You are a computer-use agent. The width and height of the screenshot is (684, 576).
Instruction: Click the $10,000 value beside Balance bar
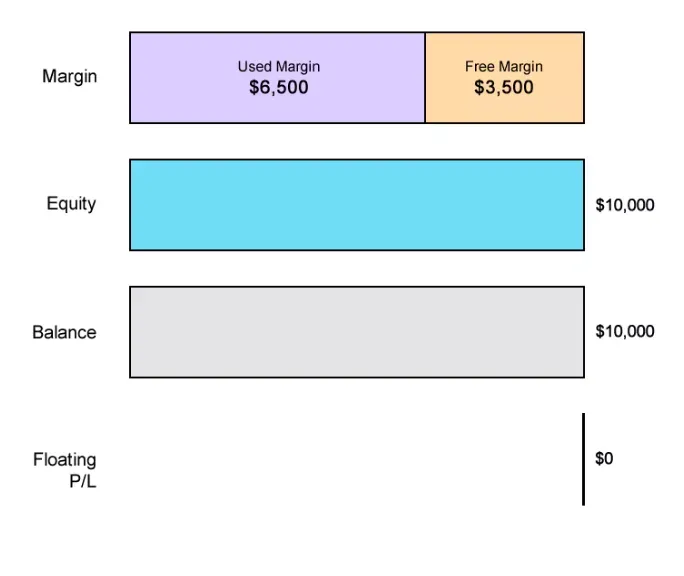coord(625,331)
